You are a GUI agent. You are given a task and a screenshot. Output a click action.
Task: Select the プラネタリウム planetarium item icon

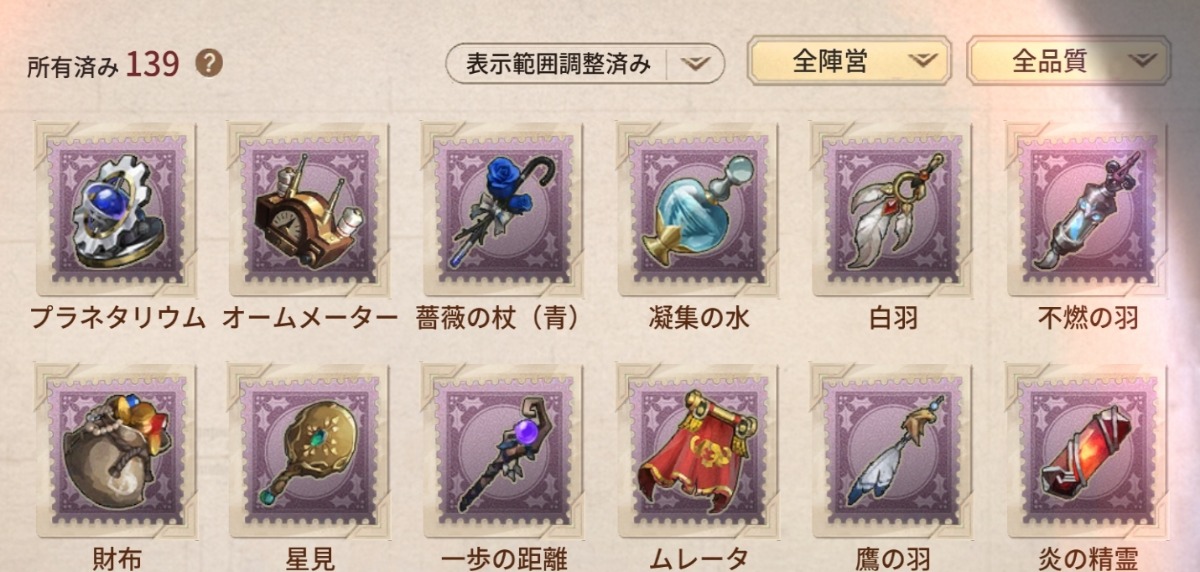(117, 210)
